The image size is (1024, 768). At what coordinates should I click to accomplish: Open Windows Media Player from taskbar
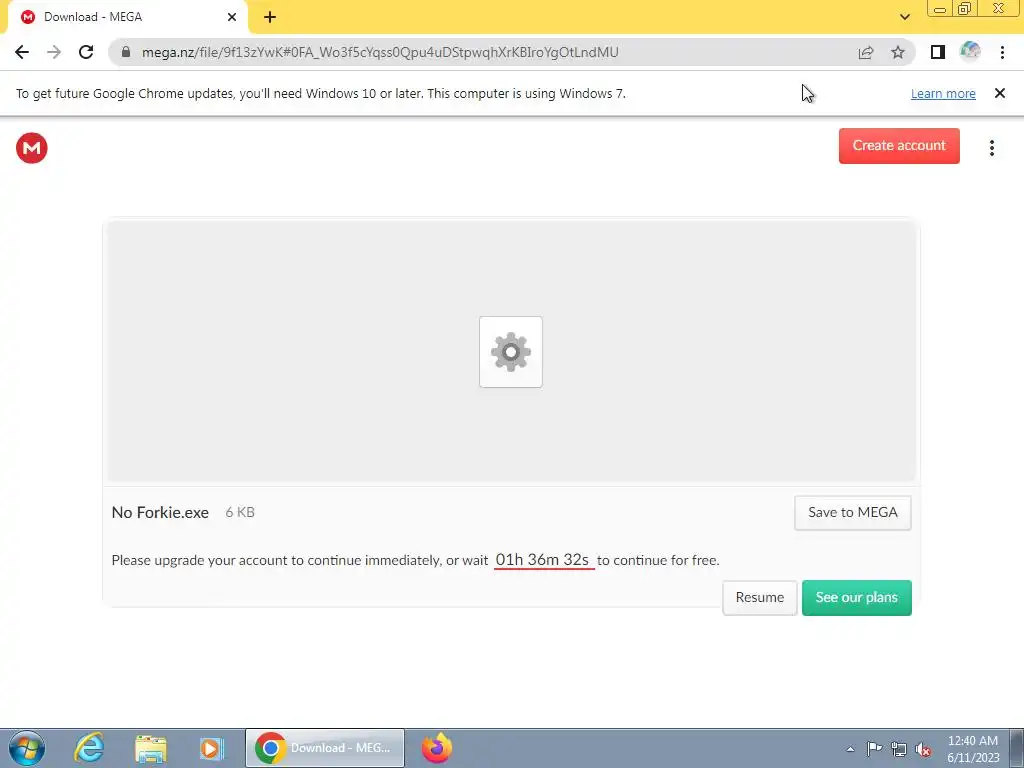[x=211, y=748]
